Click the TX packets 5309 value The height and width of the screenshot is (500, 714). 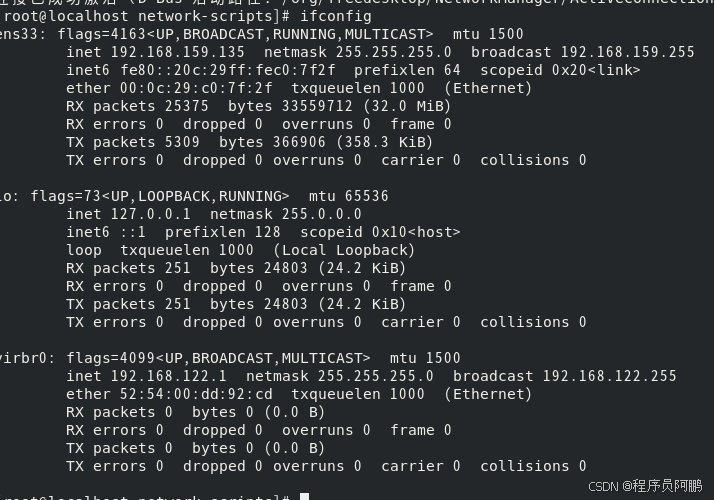tap(182, 142)
